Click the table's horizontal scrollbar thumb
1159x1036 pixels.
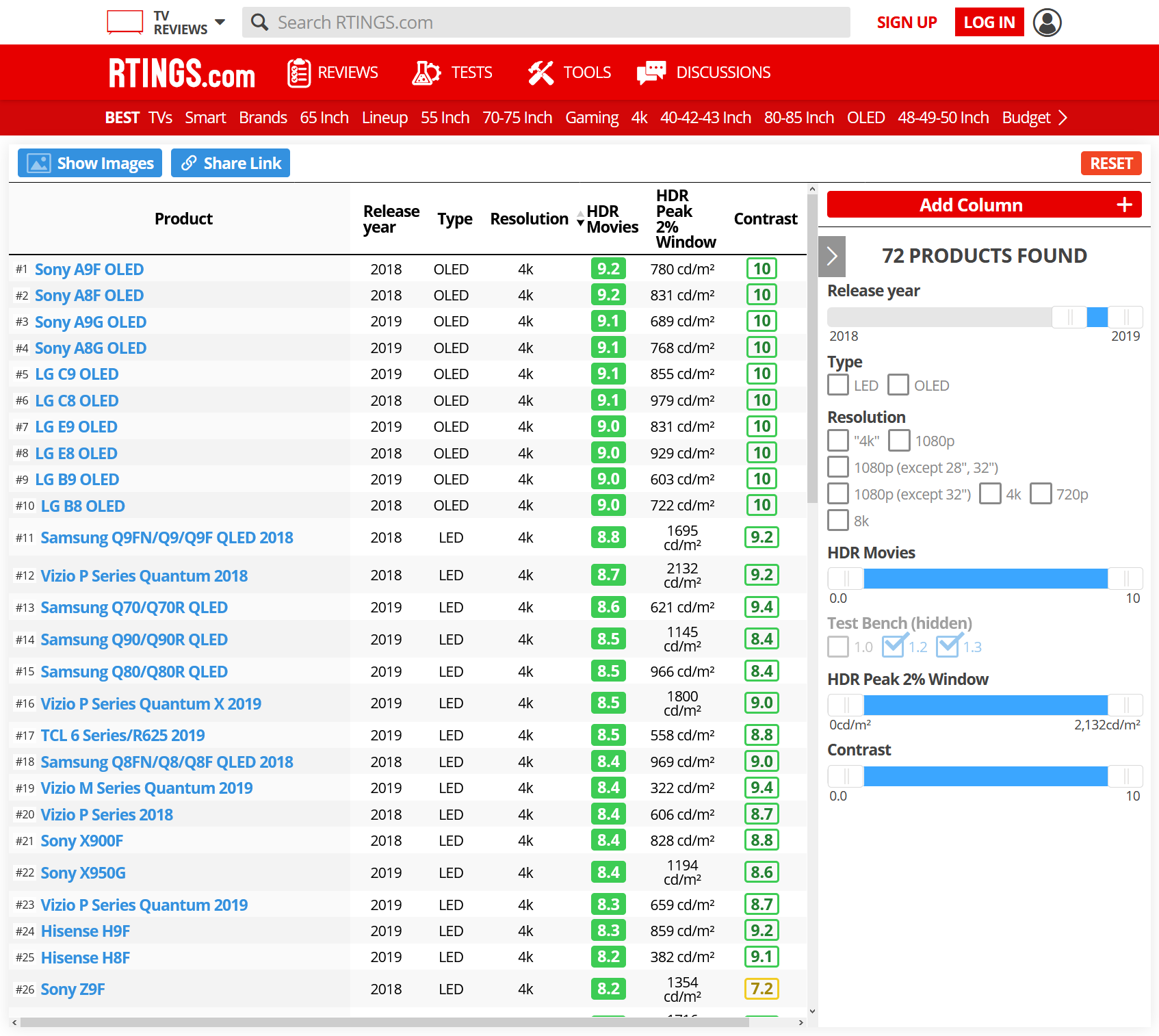(385, 1022)
